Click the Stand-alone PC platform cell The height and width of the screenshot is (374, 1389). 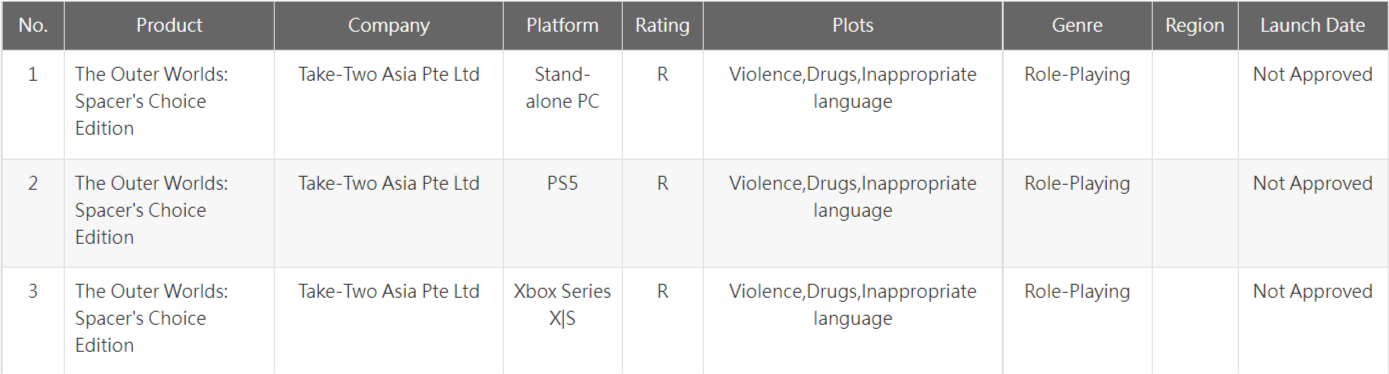coord(562,88)
